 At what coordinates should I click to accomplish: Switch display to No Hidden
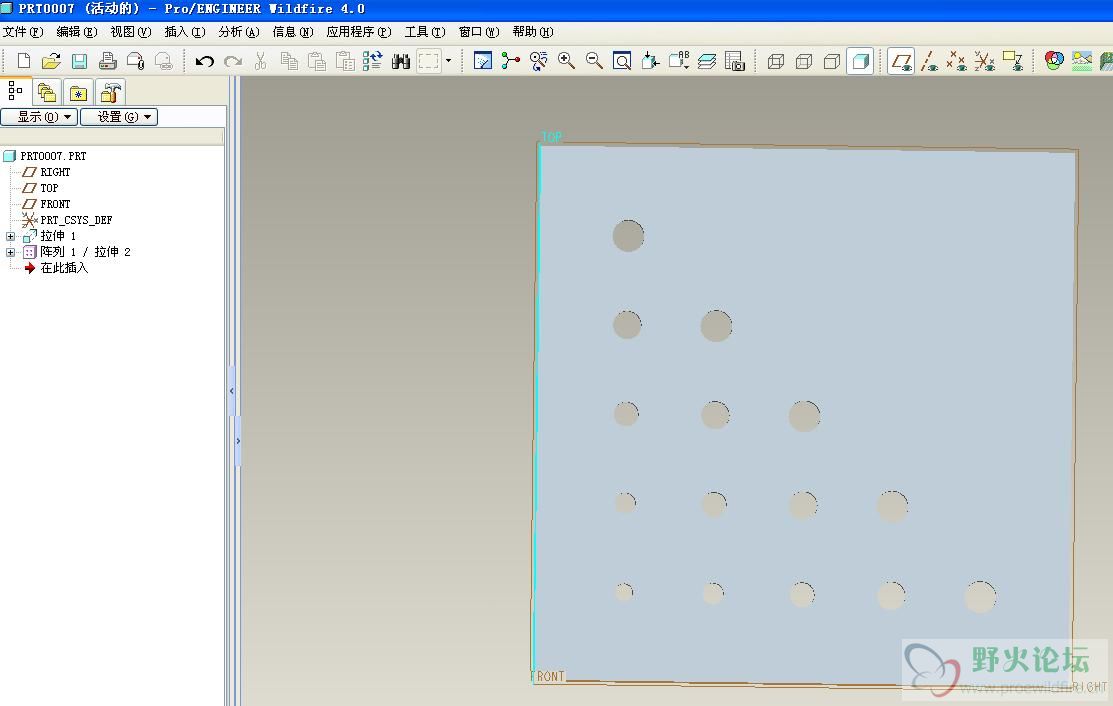(x=831, y=62)
